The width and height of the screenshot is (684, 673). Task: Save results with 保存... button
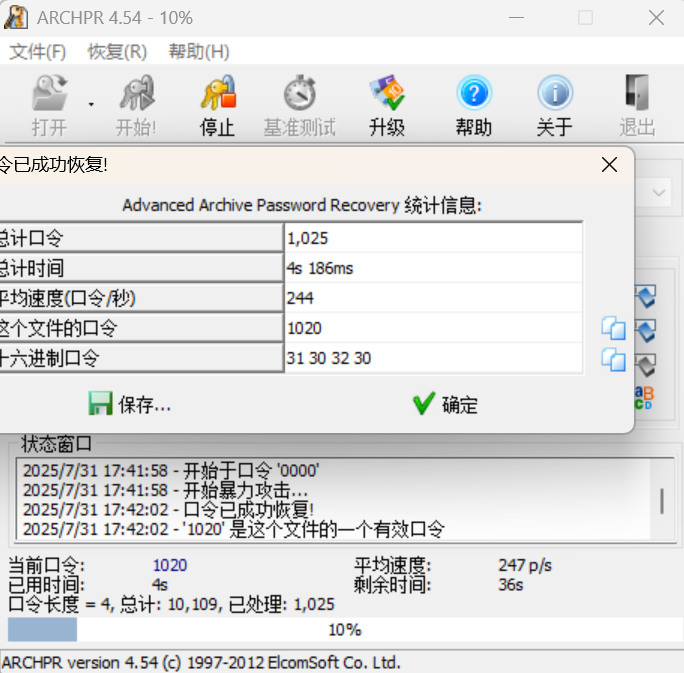[130, 404]
